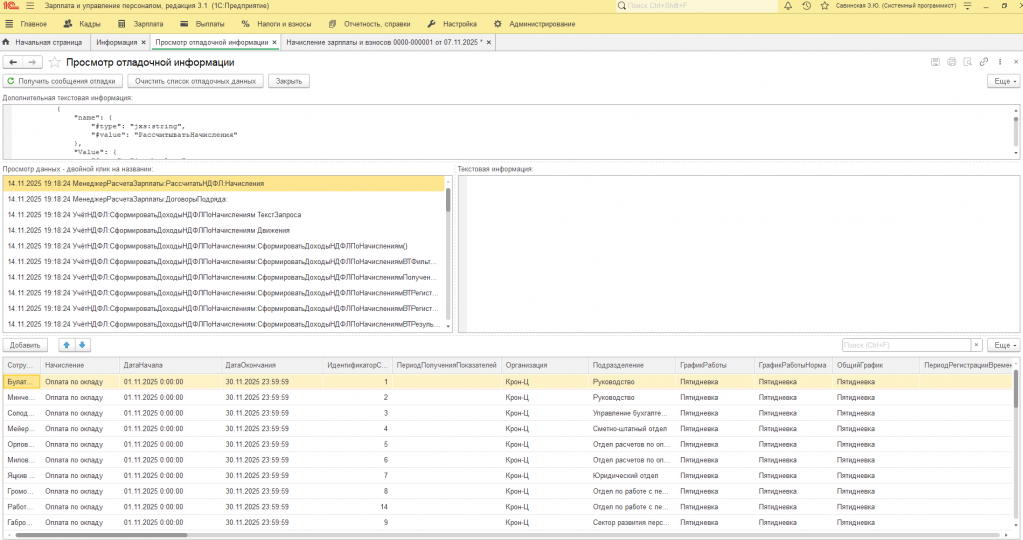Image resolution: width=1023 pixels, height=540 pixels.
Task: Switch to Начисление зарплаты и взносов tab
Action: [384, 42]
